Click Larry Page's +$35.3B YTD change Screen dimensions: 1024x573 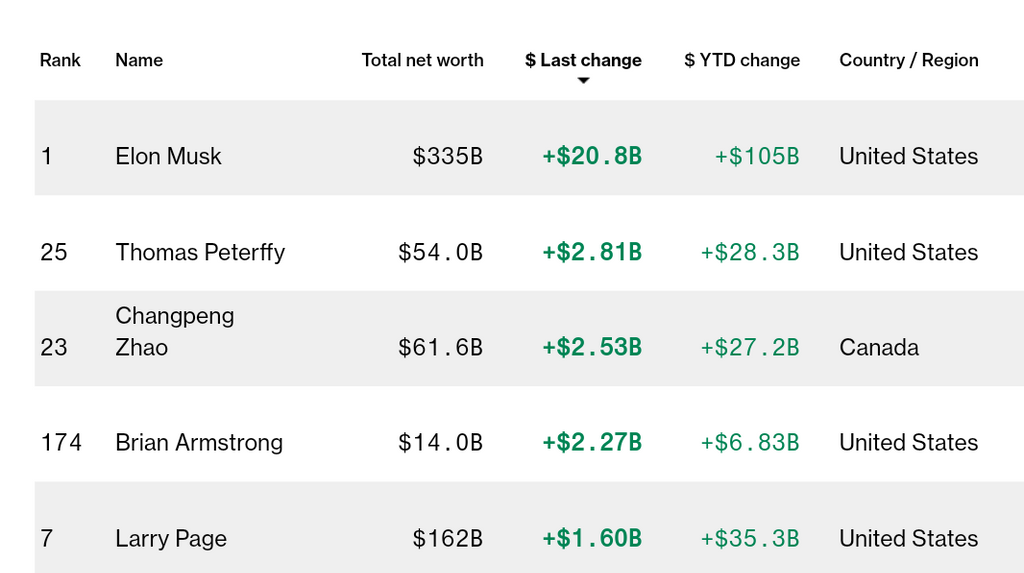[749, 538]
